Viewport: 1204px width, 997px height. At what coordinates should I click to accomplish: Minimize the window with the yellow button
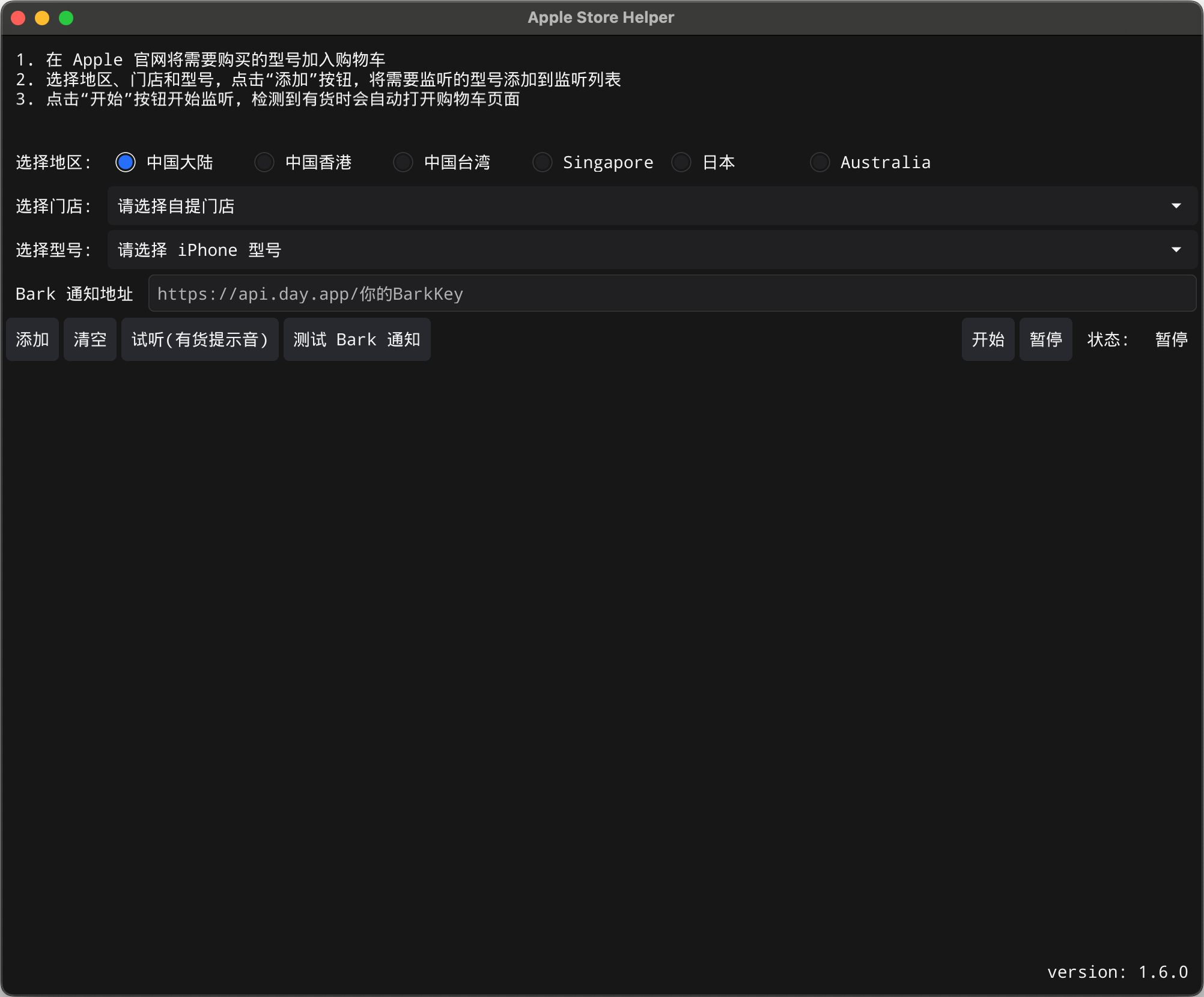42,18
